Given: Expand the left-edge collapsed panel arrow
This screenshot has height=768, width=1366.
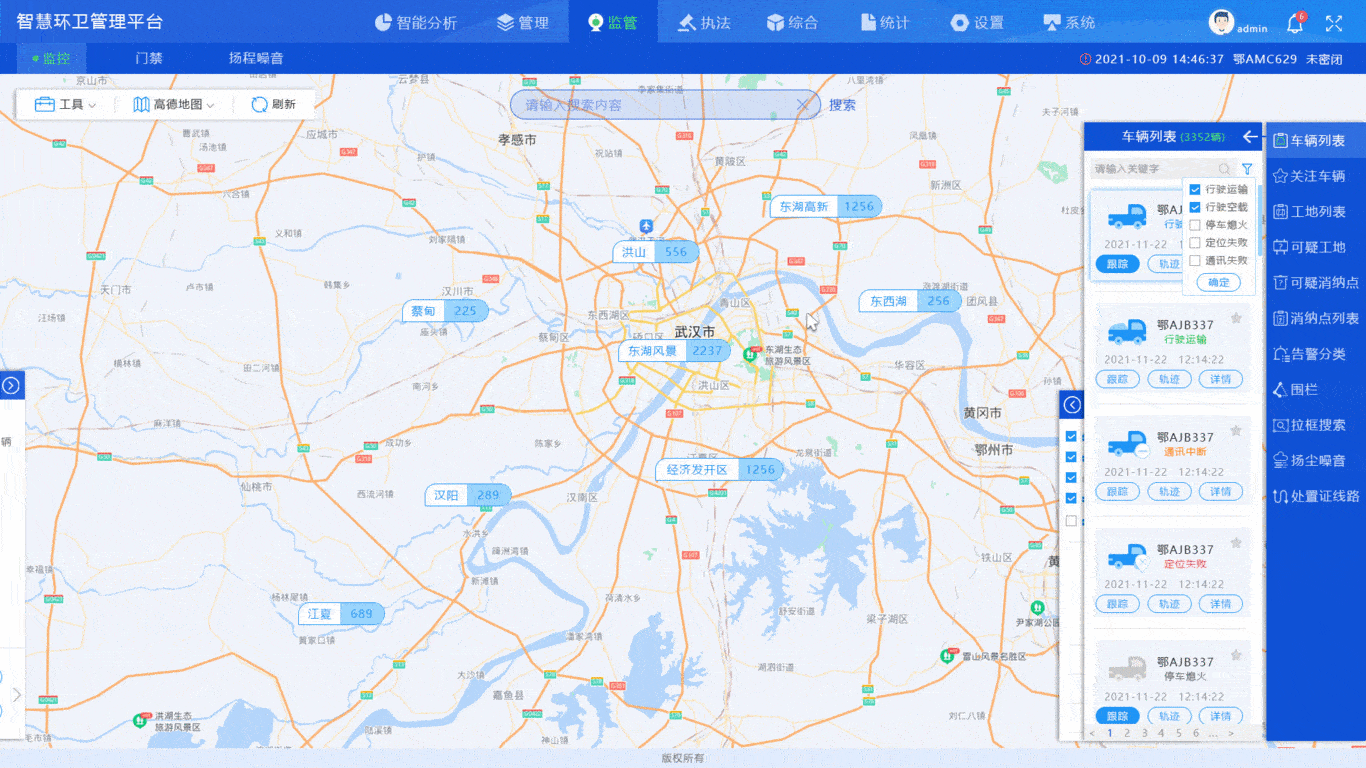Looking at the screenshot, I should coord(11,385).
